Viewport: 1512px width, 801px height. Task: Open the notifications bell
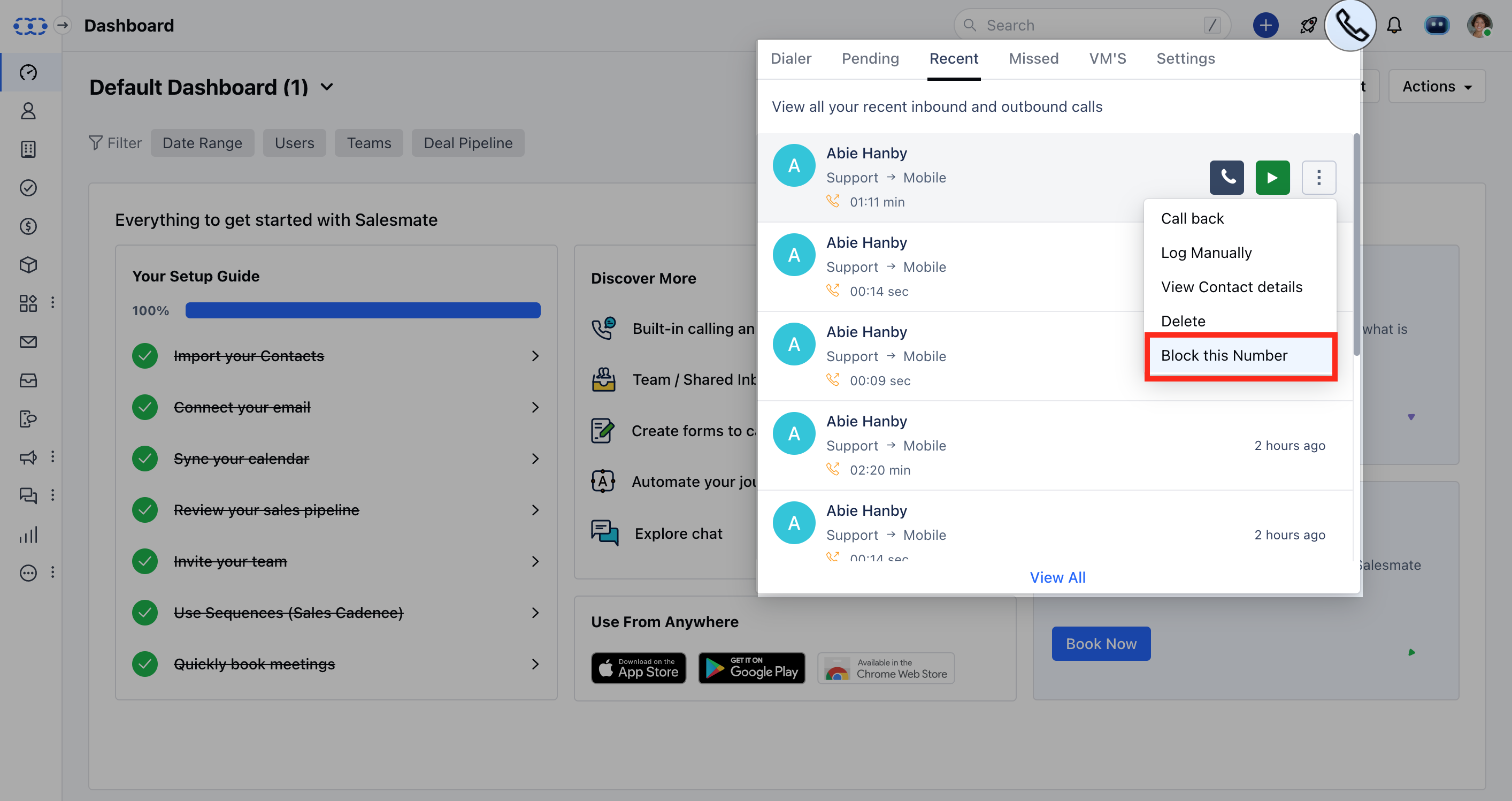(x=1394, y=26)
